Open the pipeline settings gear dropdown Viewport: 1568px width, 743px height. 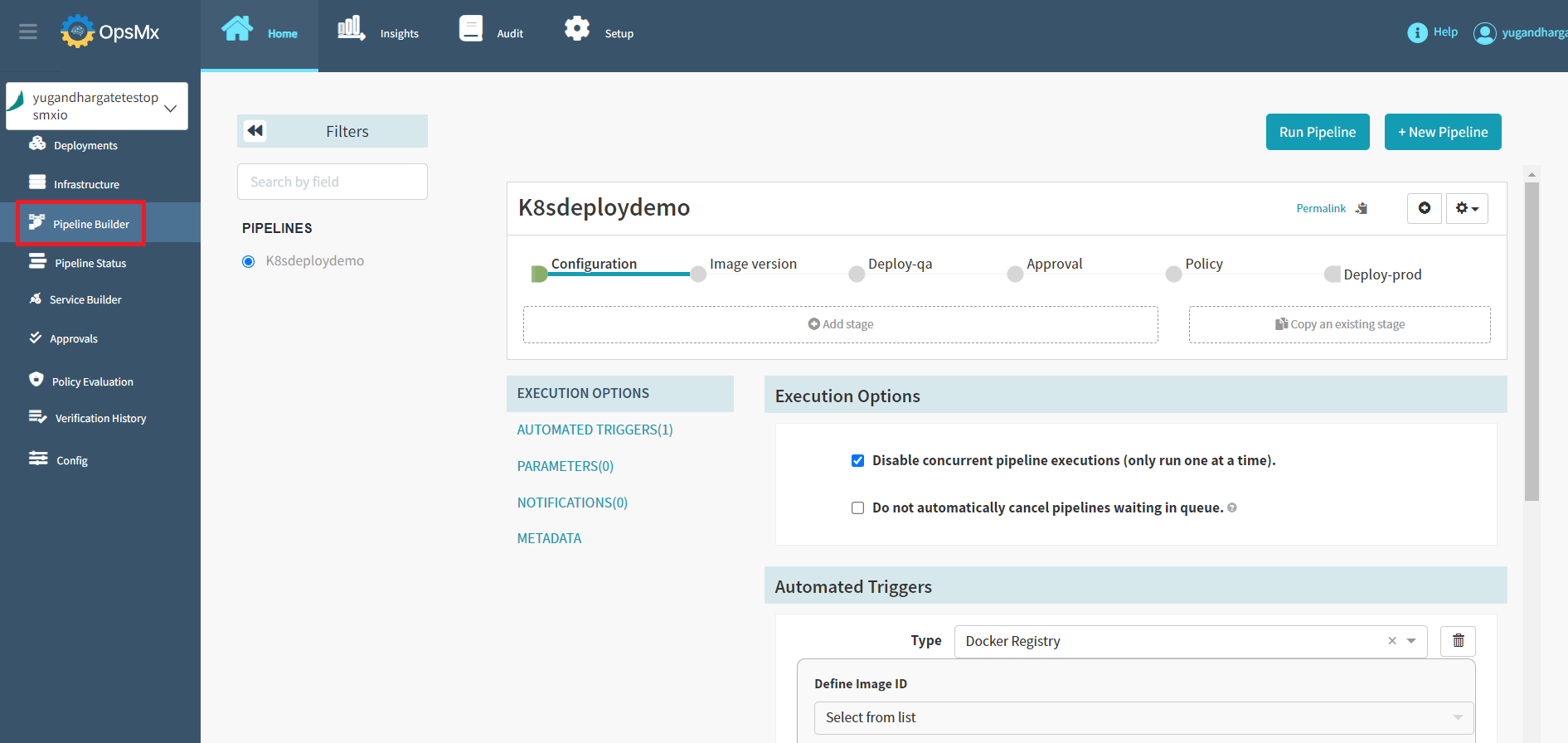pos(1467,208)
